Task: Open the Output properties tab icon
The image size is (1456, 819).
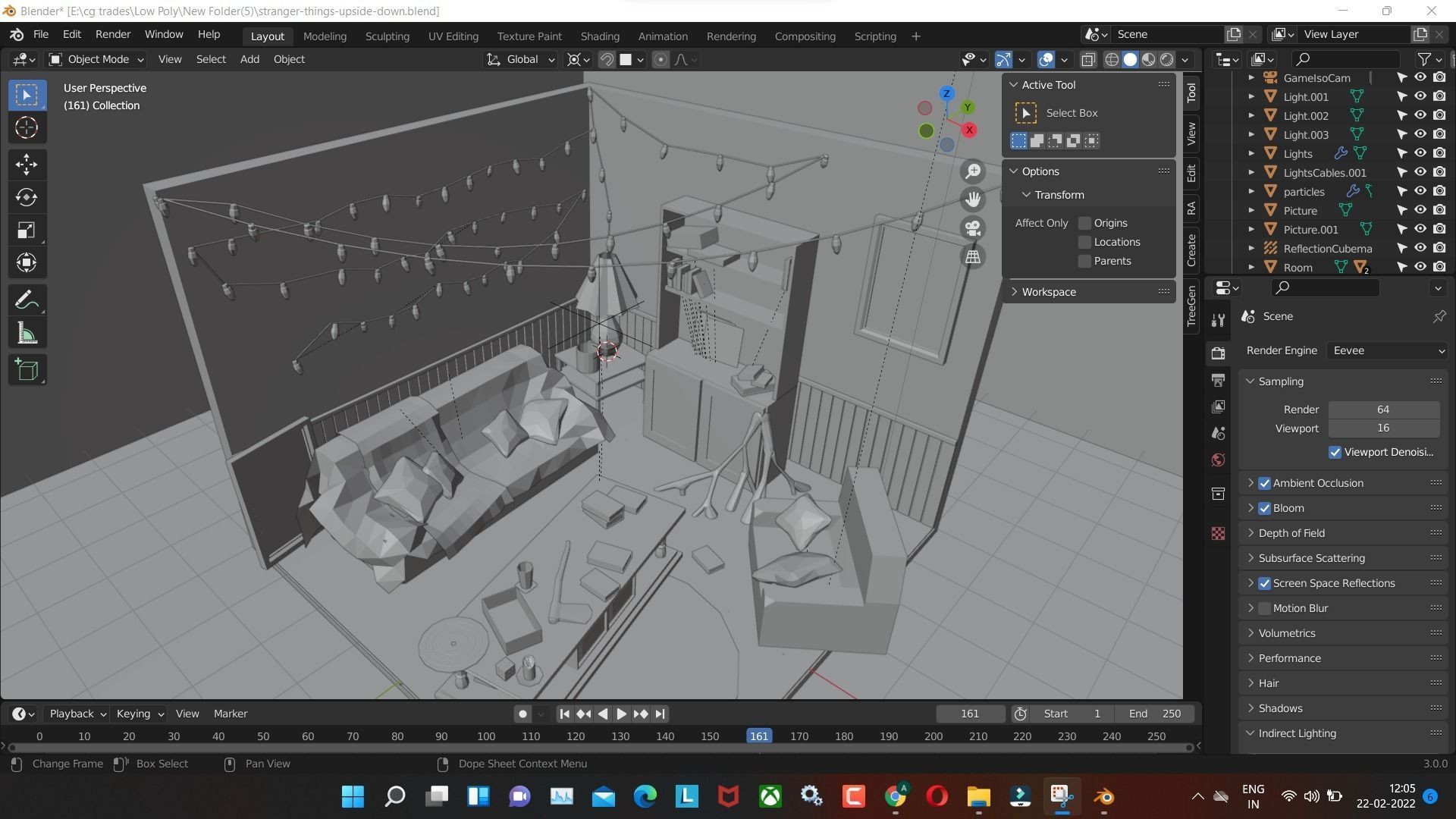Action: click(1219, 380)
